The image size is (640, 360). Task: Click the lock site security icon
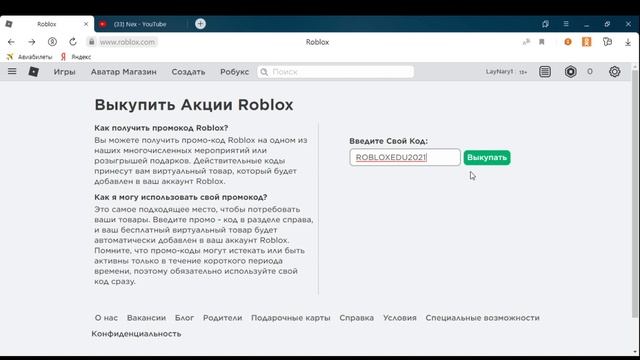point(91,42)
